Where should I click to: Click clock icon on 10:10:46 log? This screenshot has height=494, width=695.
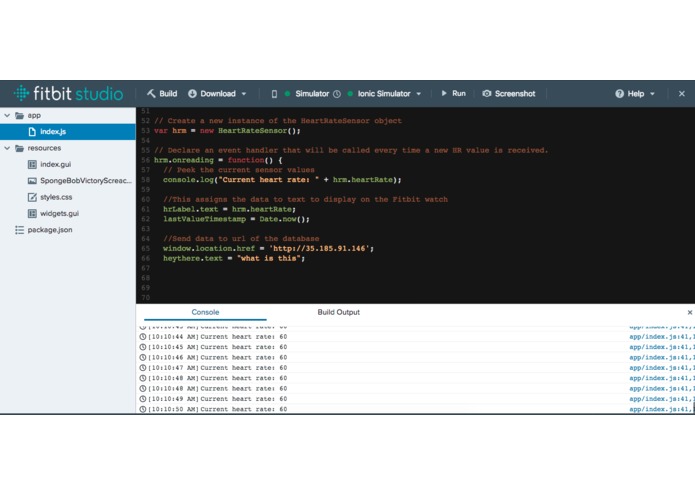tap(143, 358)
